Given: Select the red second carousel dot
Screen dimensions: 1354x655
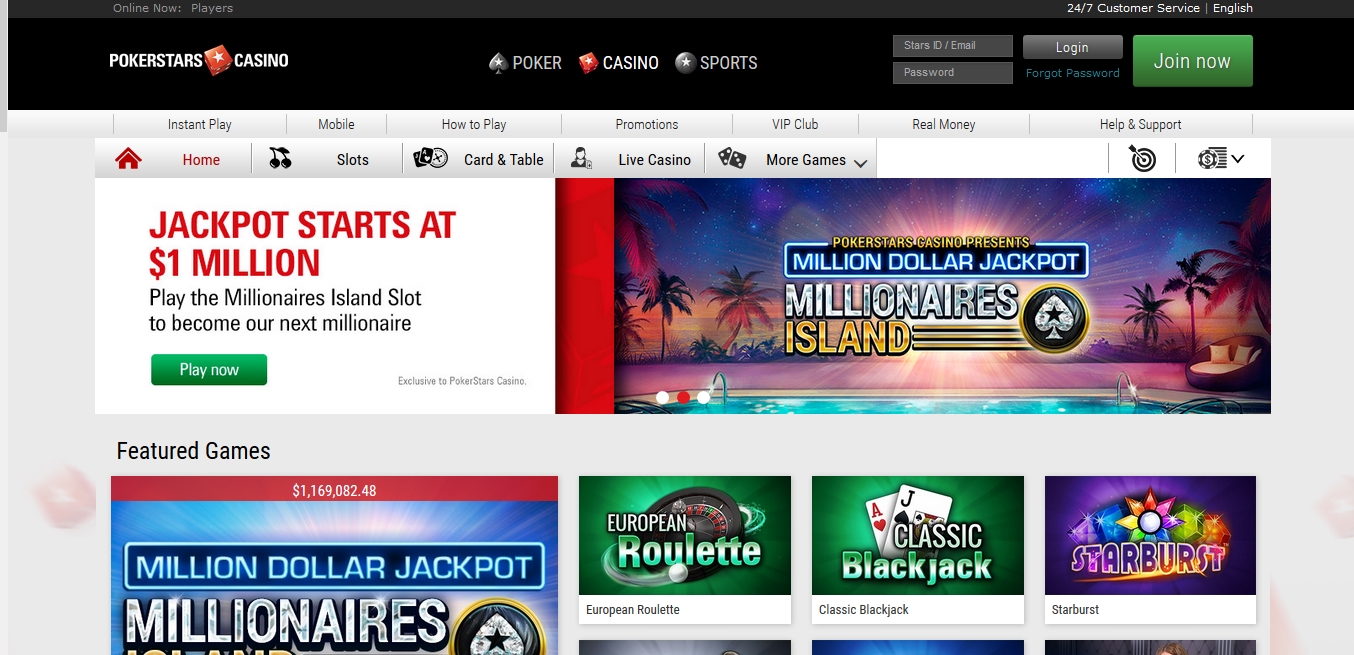Looking at the screenshot, I should tap(683, 397).
